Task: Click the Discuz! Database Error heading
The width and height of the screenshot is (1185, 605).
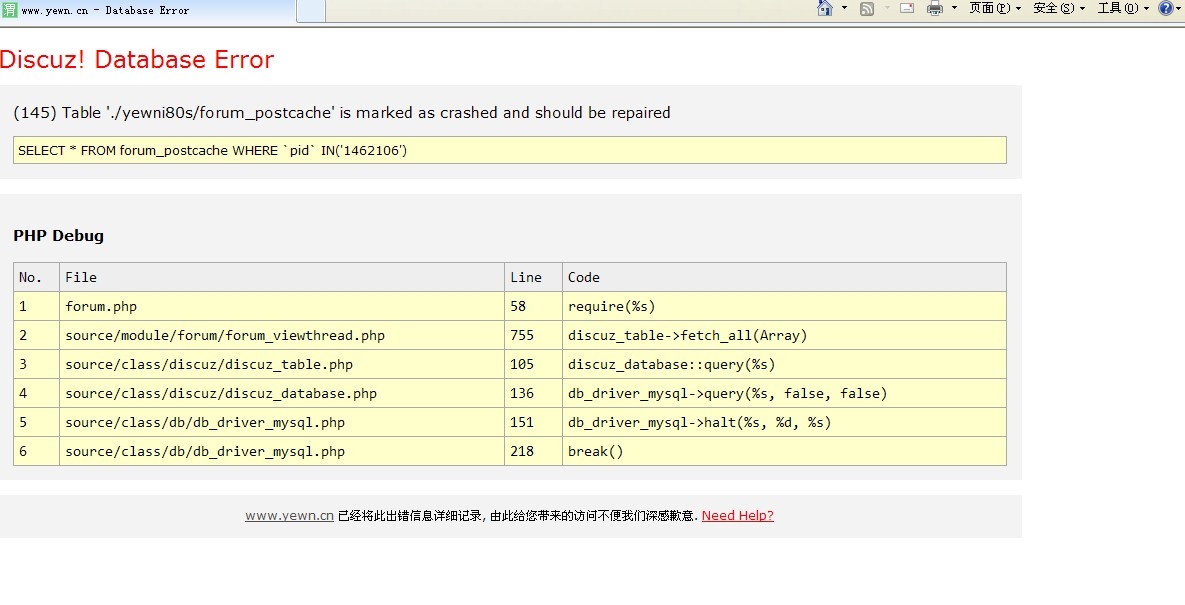Action: click(137, 60)
